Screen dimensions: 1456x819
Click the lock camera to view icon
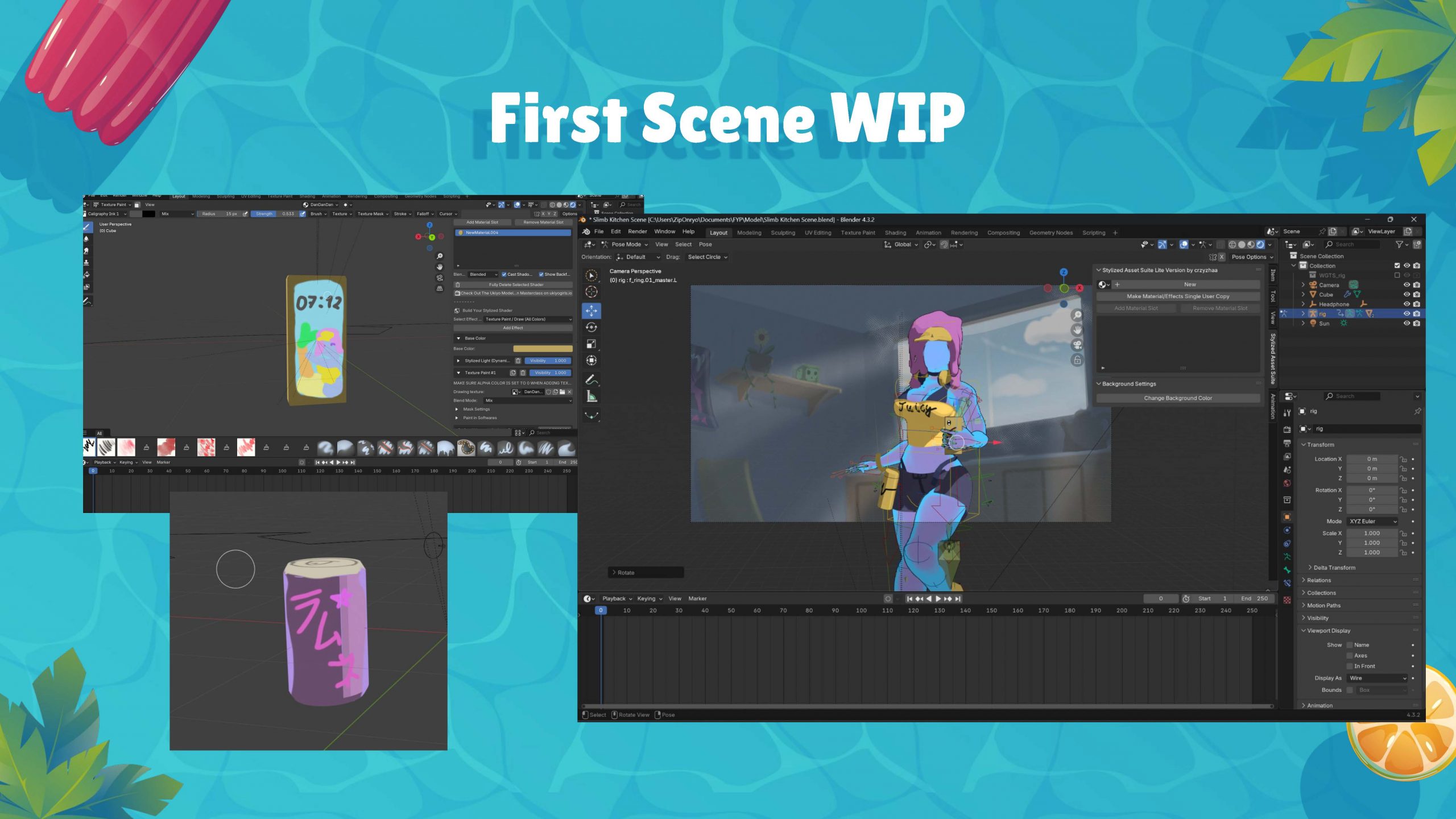point(1077,360)
